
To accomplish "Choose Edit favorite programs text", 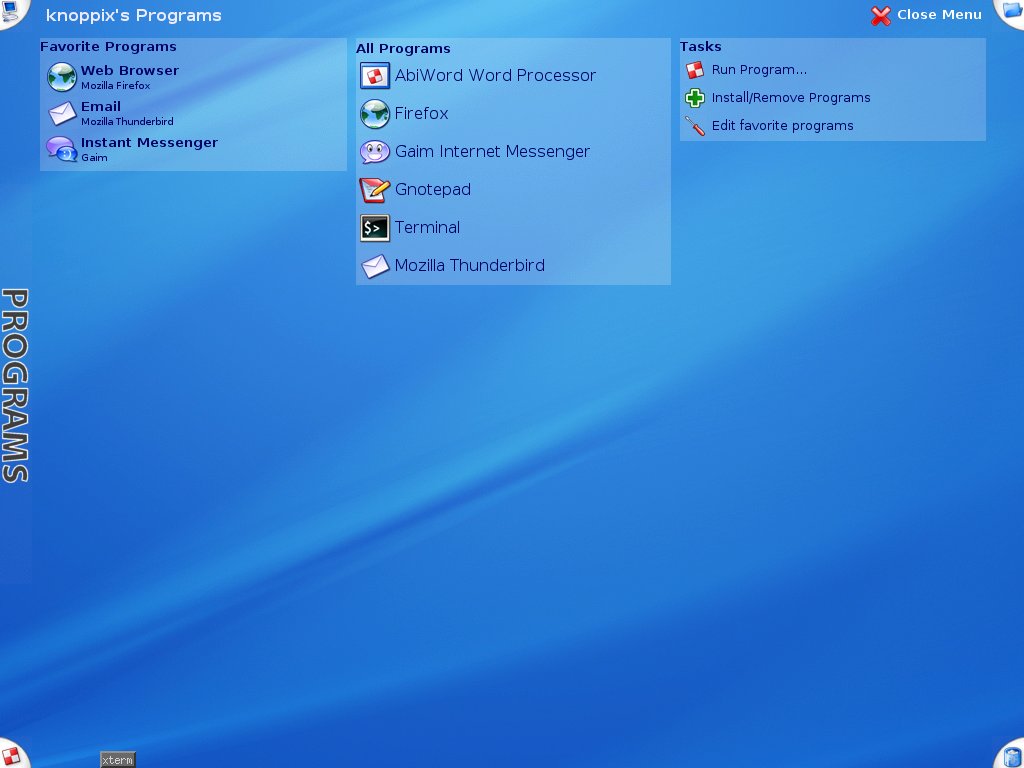I will [x=782, y=126].
